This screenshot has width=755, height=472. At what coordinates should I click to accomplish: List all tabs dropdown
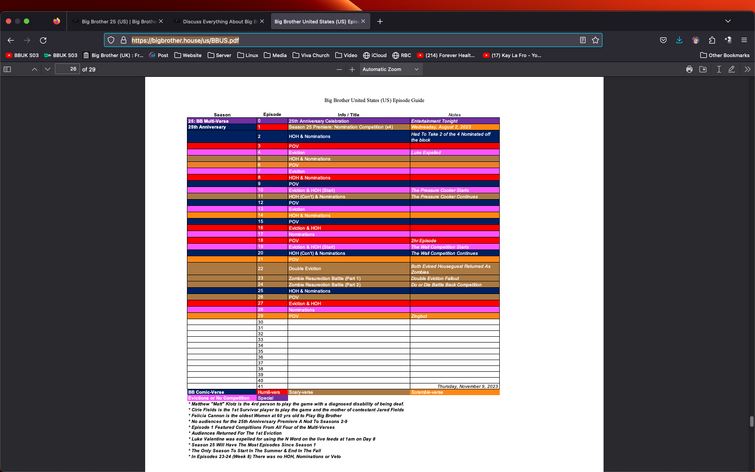coord(728,21)
